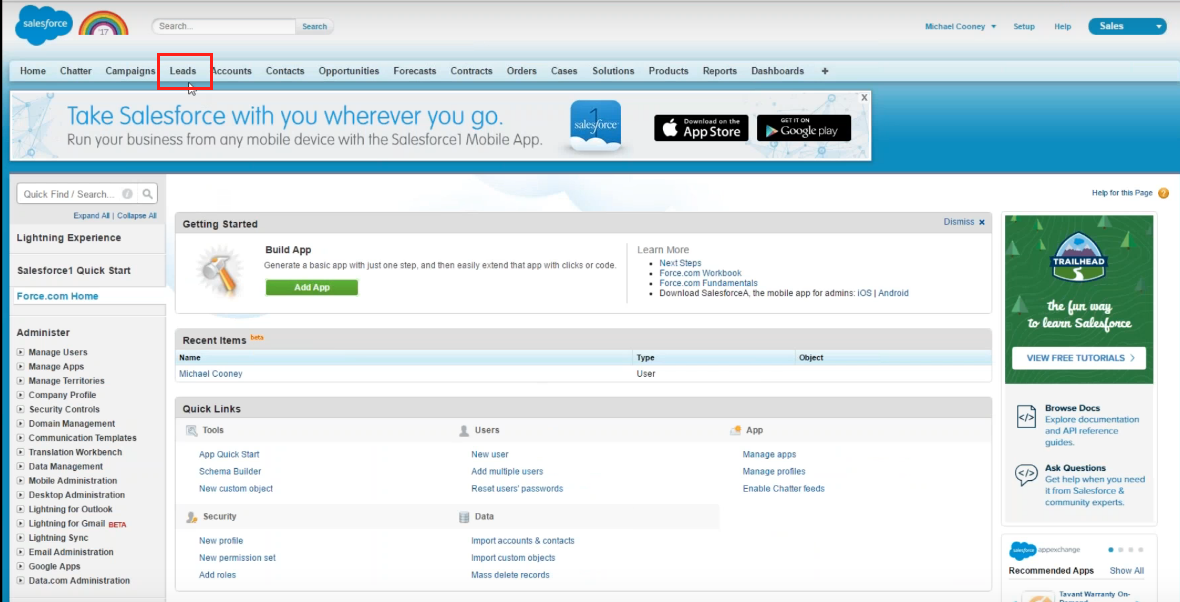Click in the top Search field

click(224, 26)
